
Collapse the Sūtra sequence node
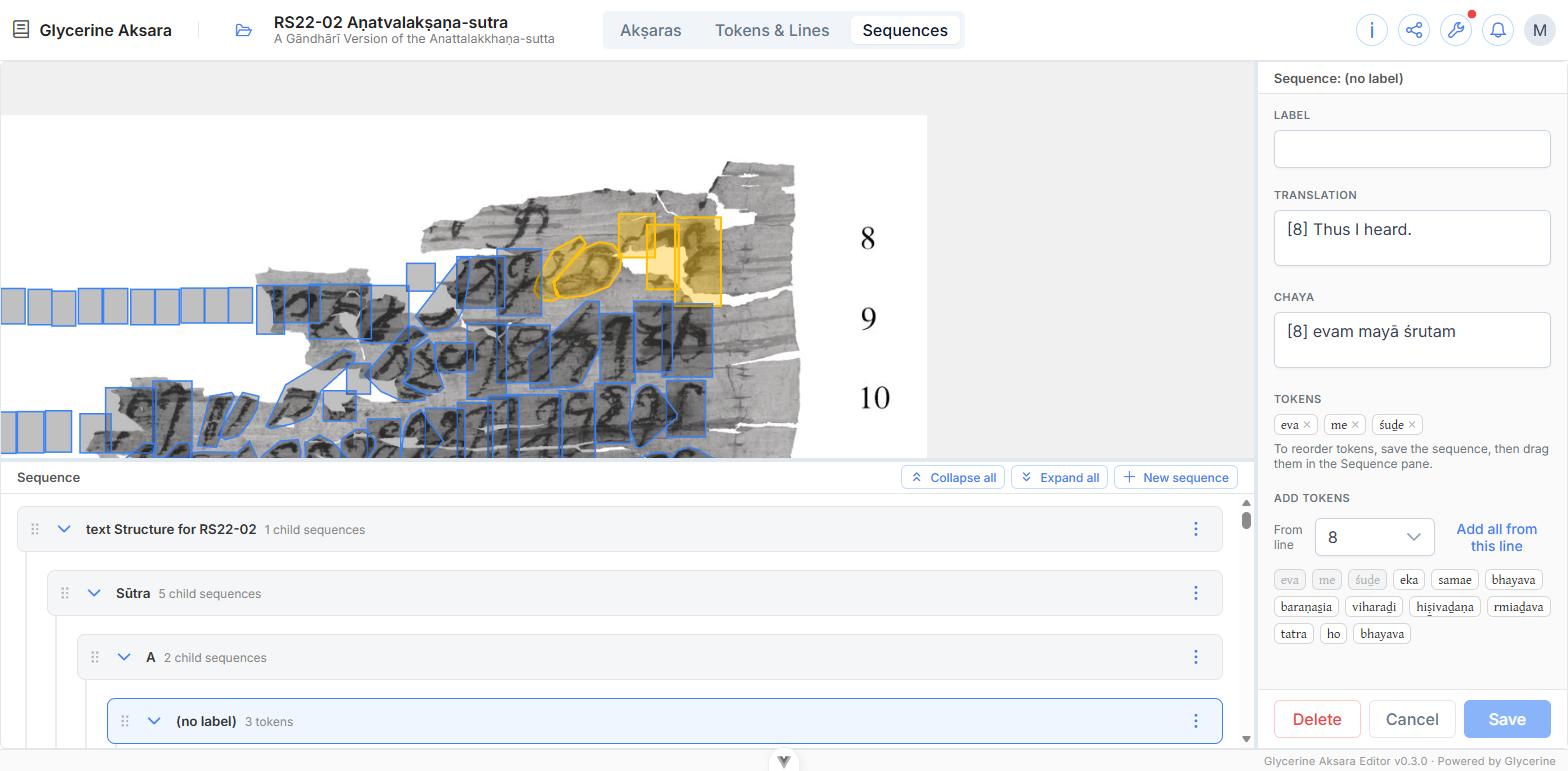(94, 593)
